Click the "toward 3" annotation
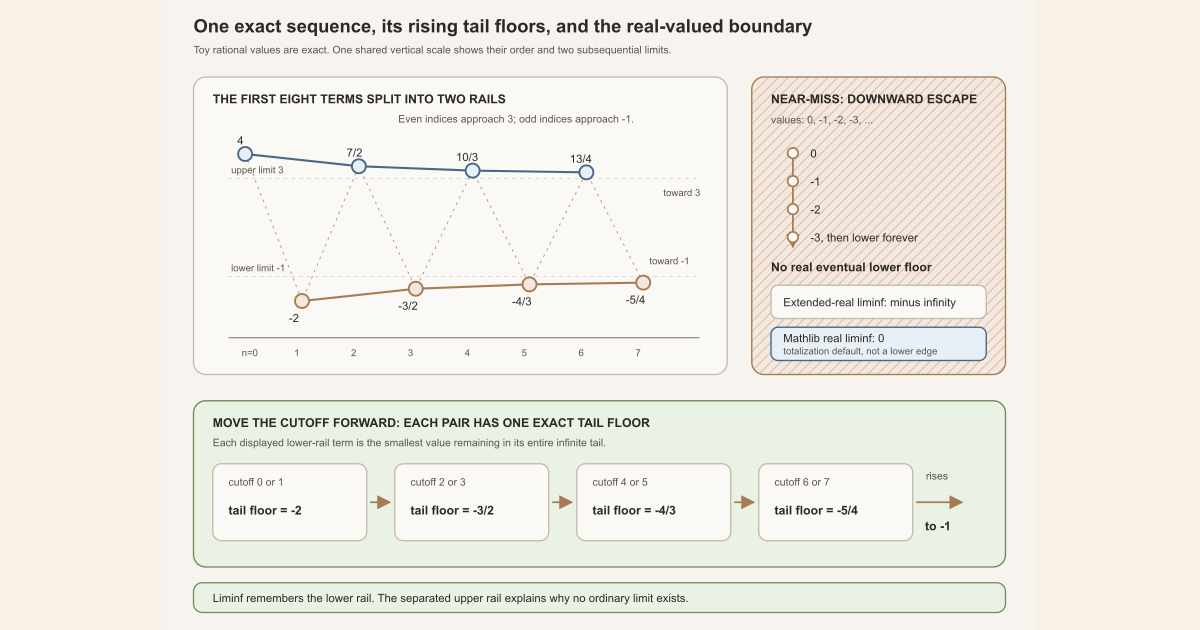 [681, 193]
